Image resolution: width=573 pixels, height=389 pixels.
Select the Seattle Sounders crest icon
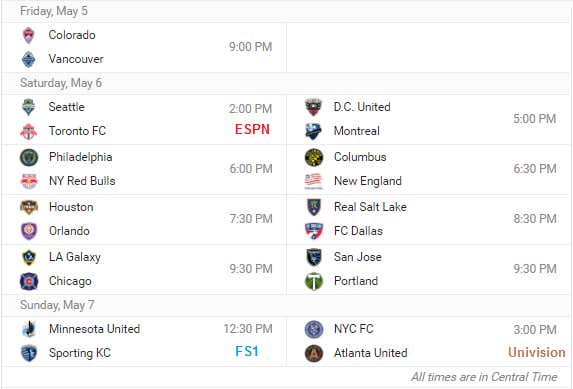pyautogui.click(x=29, y=107)
